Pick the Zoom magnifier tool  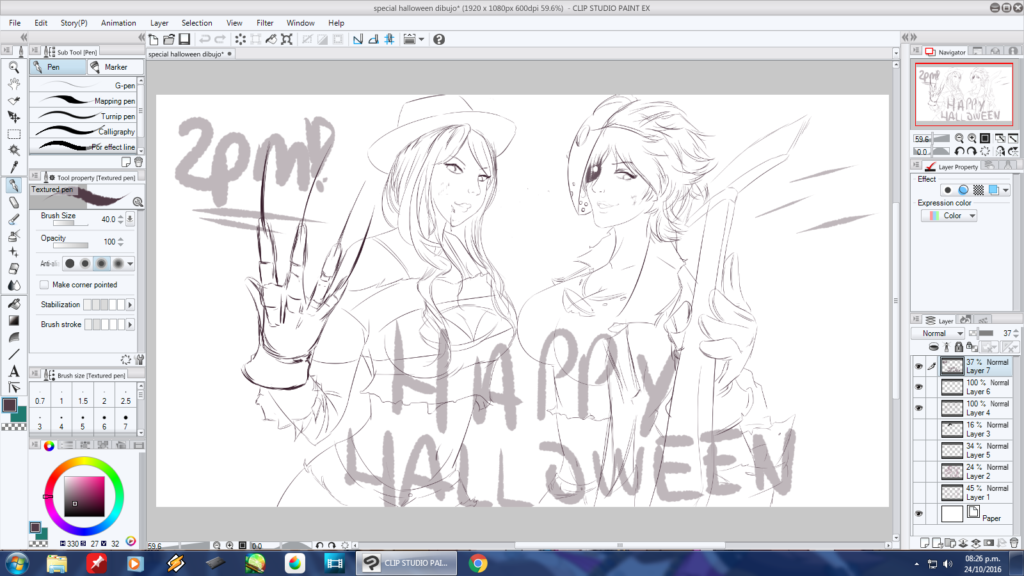[x=14, y=67]
